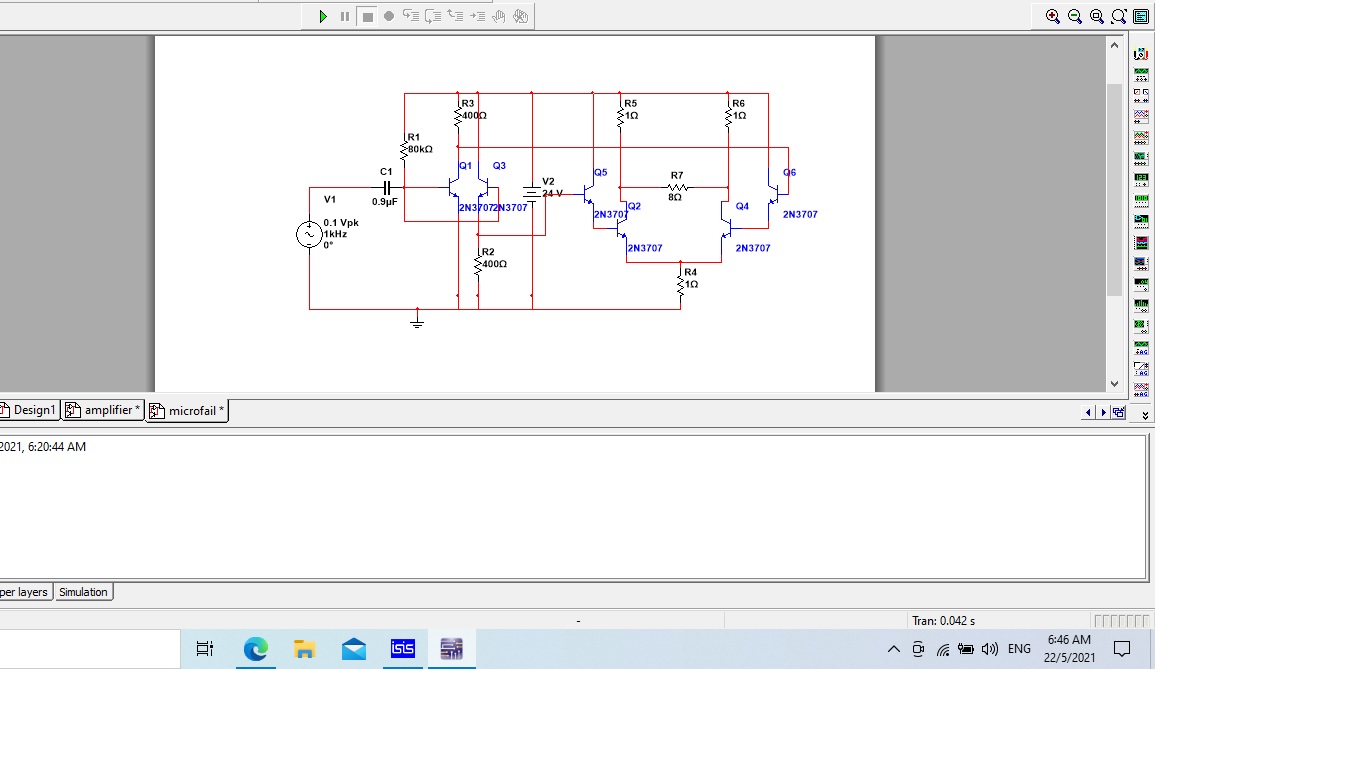Open the microfail design tab
The image size is (1366, 768).
tap(187, 410)
